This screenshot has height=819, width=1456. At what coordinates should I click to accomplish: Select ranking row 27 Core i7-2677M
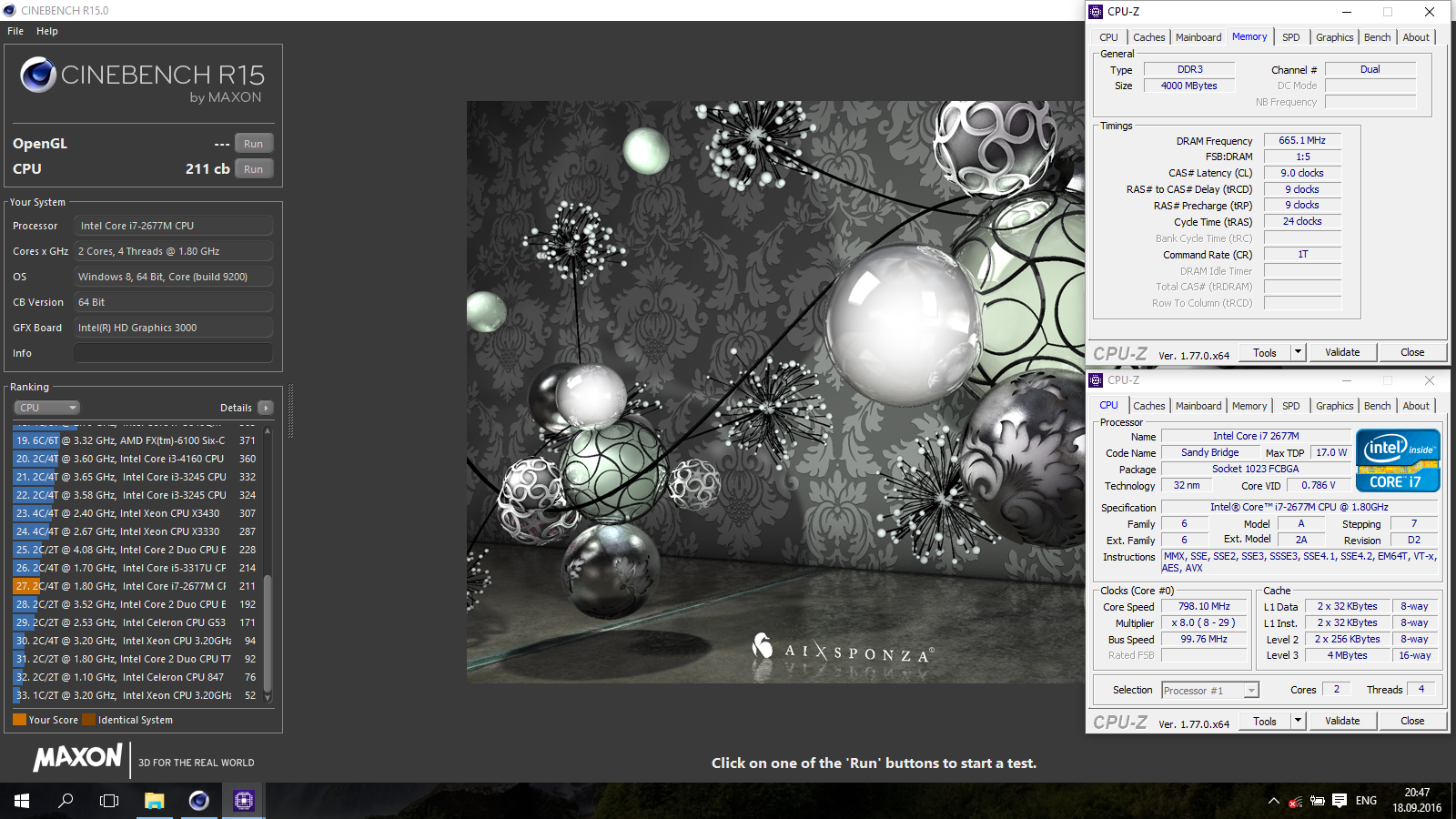point(136,586)
